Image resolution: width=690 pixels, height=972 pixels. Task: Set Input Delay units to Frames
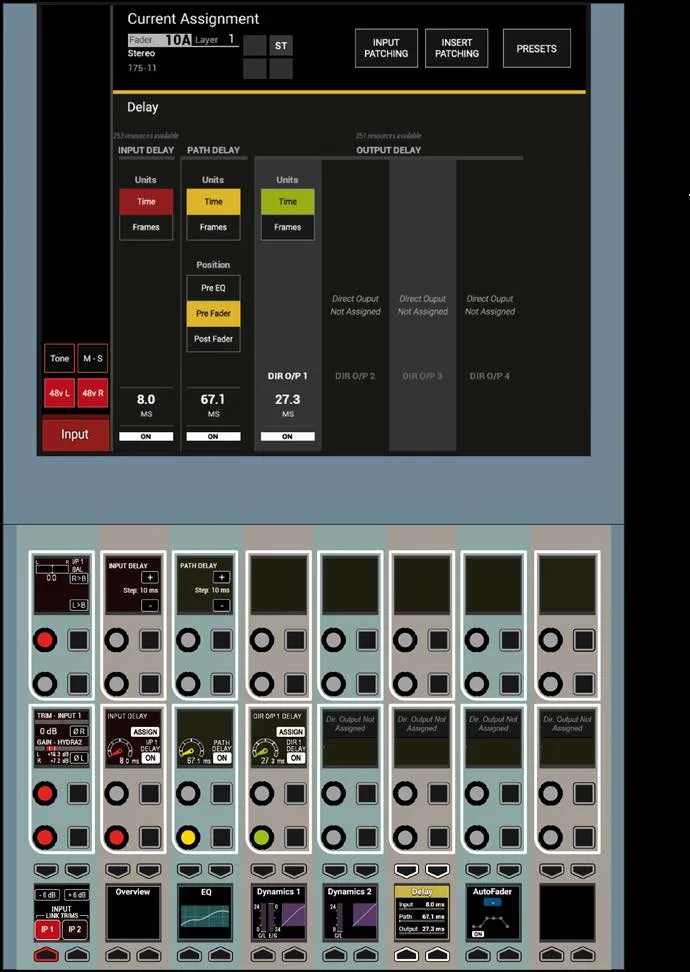[x=146, y=227]
